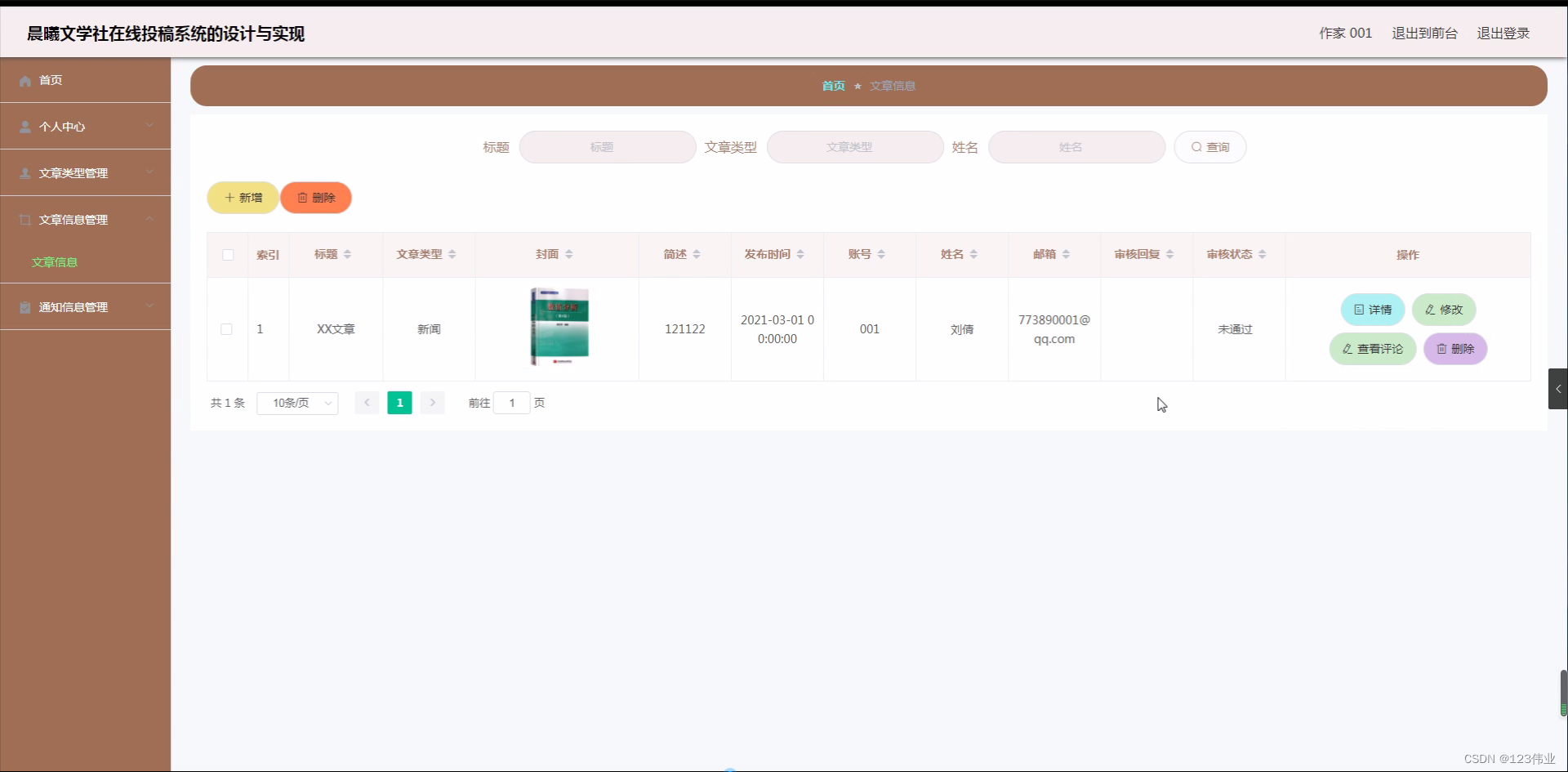
Task: Click the plus icon on 新增 button
Action: 229,197
